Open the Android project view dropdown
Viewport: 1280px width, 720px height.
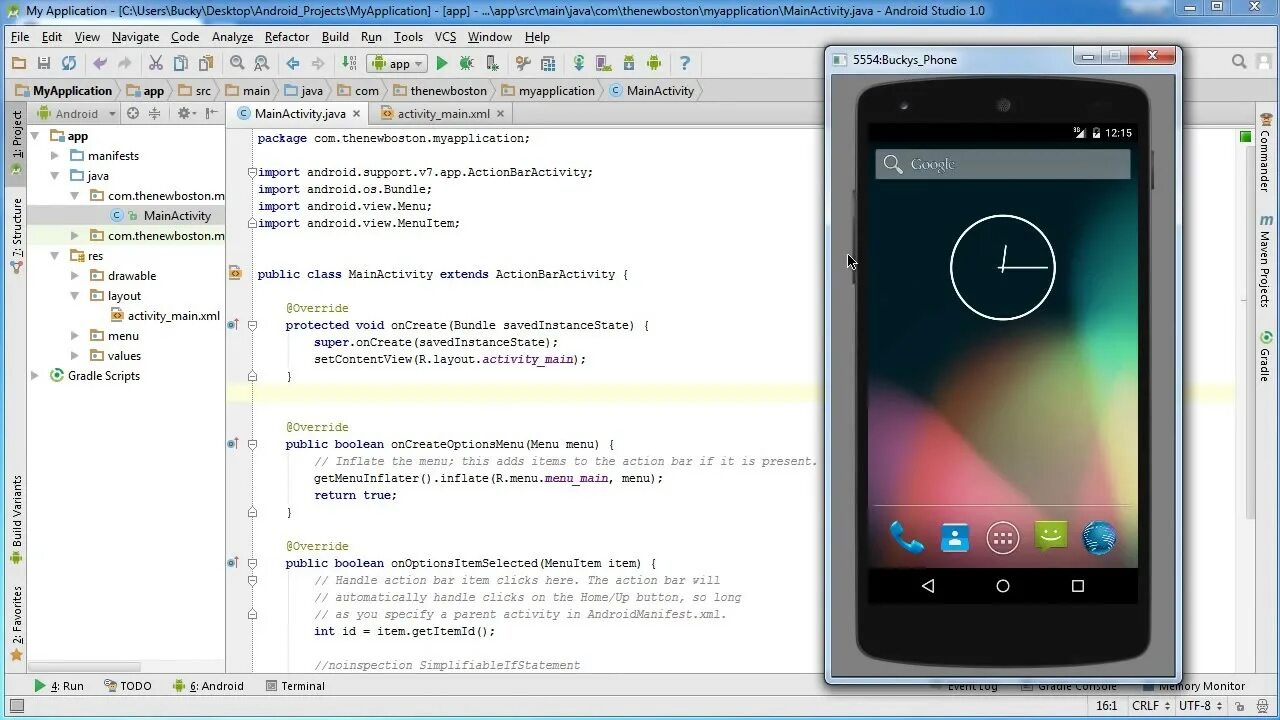coord(77,113)
